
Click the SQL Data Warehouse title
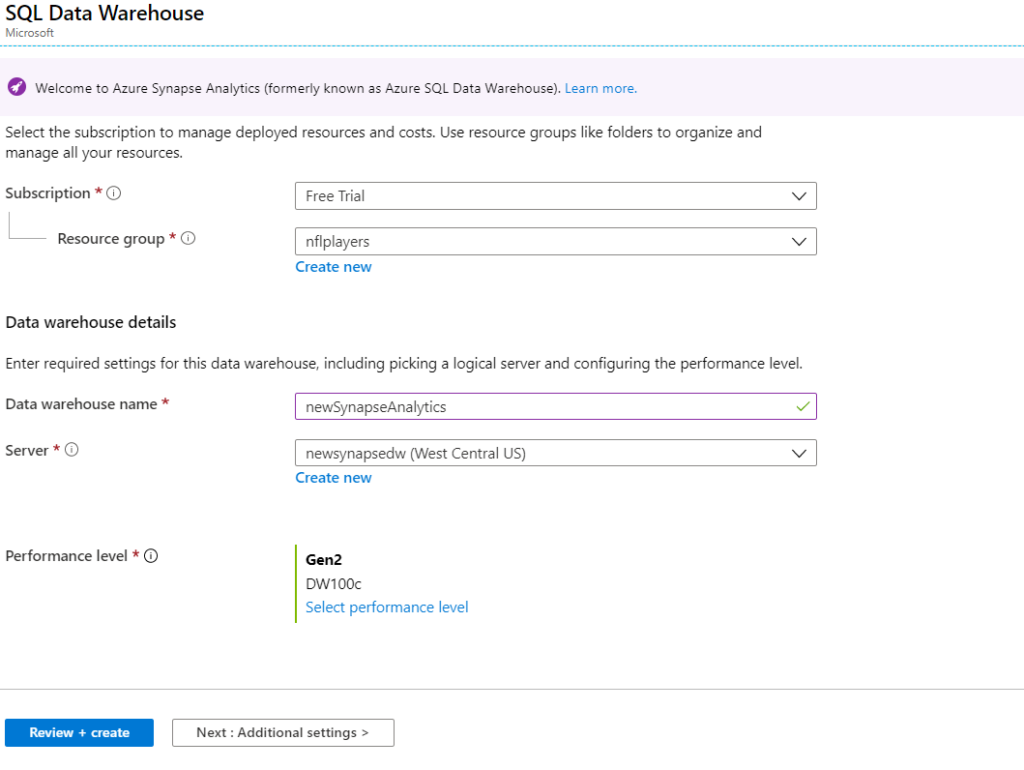tap(104, 13)
